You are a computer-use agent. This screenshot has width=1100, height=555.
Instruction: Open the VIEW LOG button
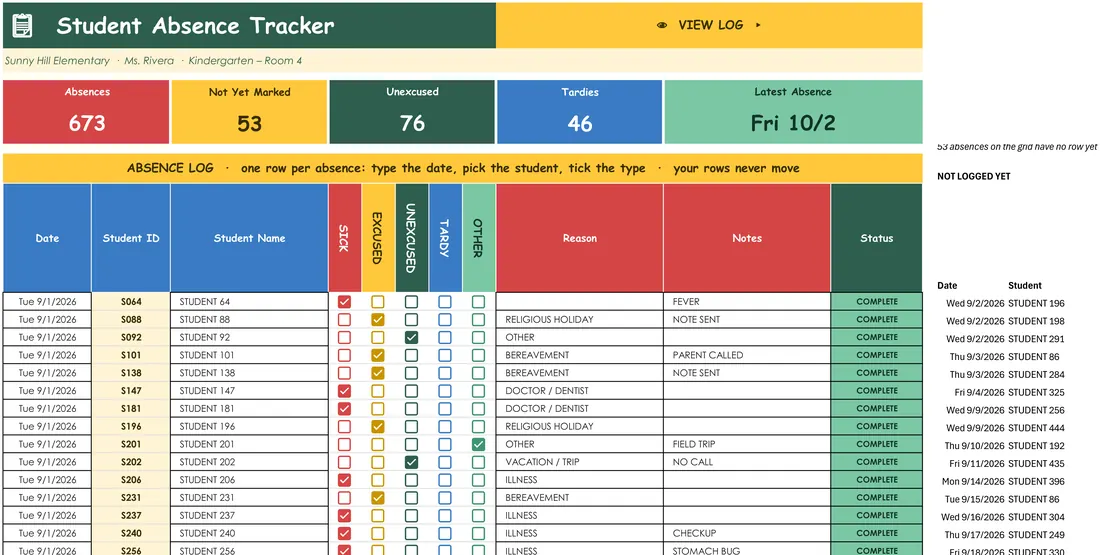709,25
